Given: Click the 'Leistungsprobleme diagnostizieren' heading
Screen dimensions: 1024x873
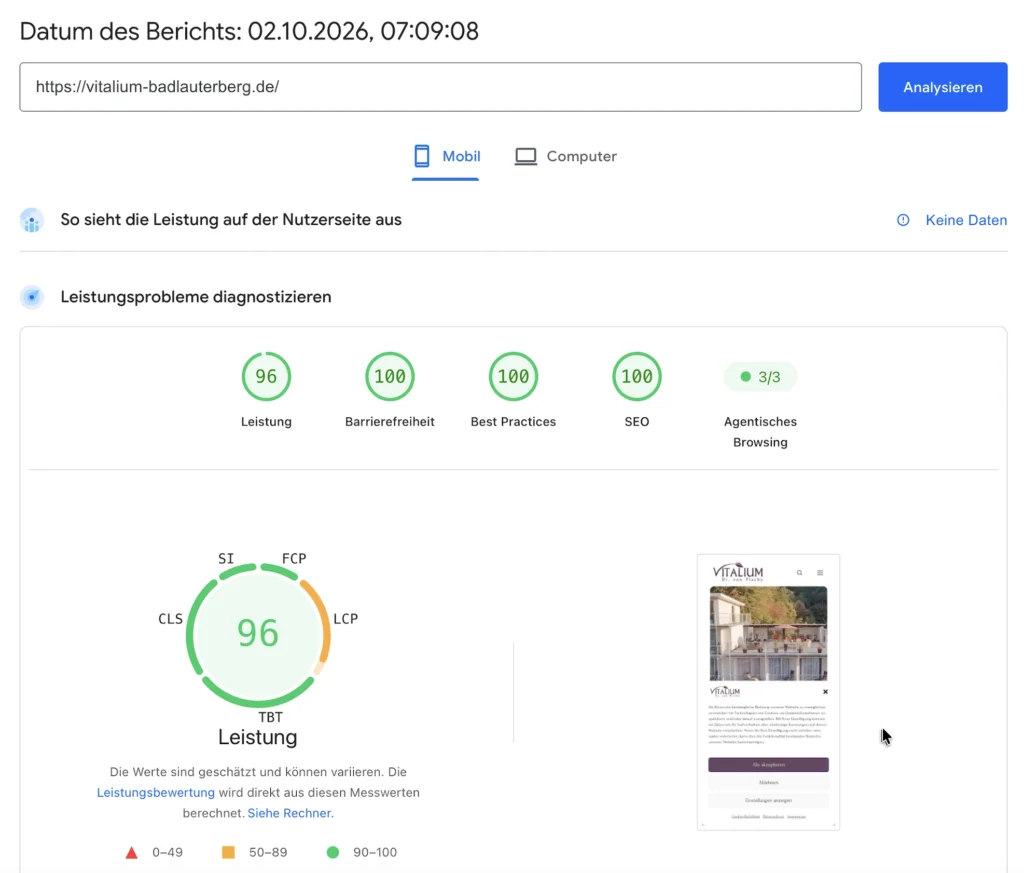Looking at the screenshot, I should 196,297.
